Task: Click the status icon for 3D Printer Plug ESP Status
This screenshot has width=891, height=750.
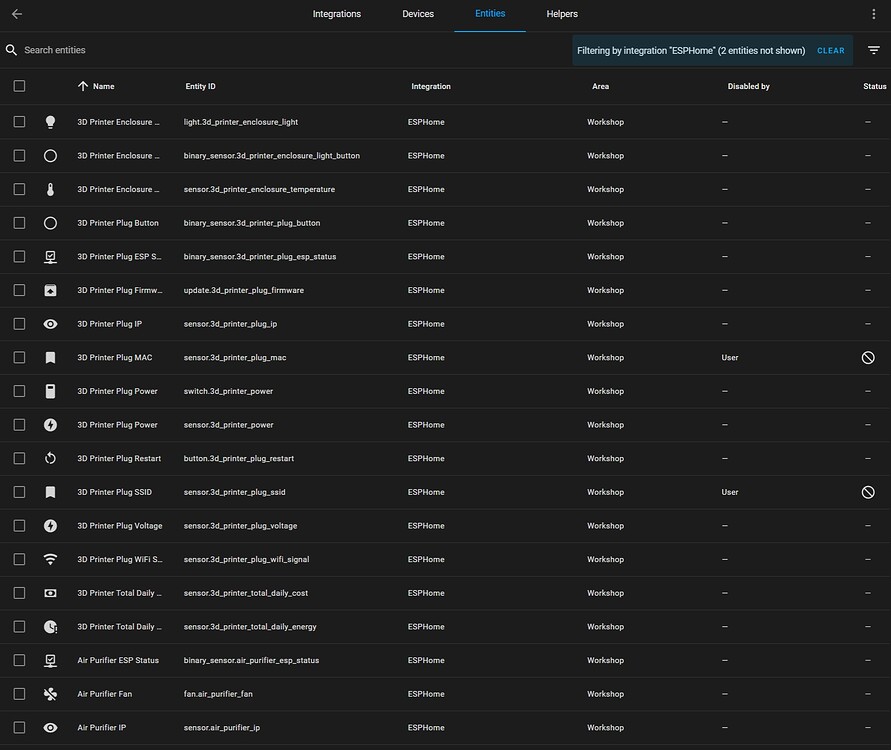Action: click(x=51, y=257)
